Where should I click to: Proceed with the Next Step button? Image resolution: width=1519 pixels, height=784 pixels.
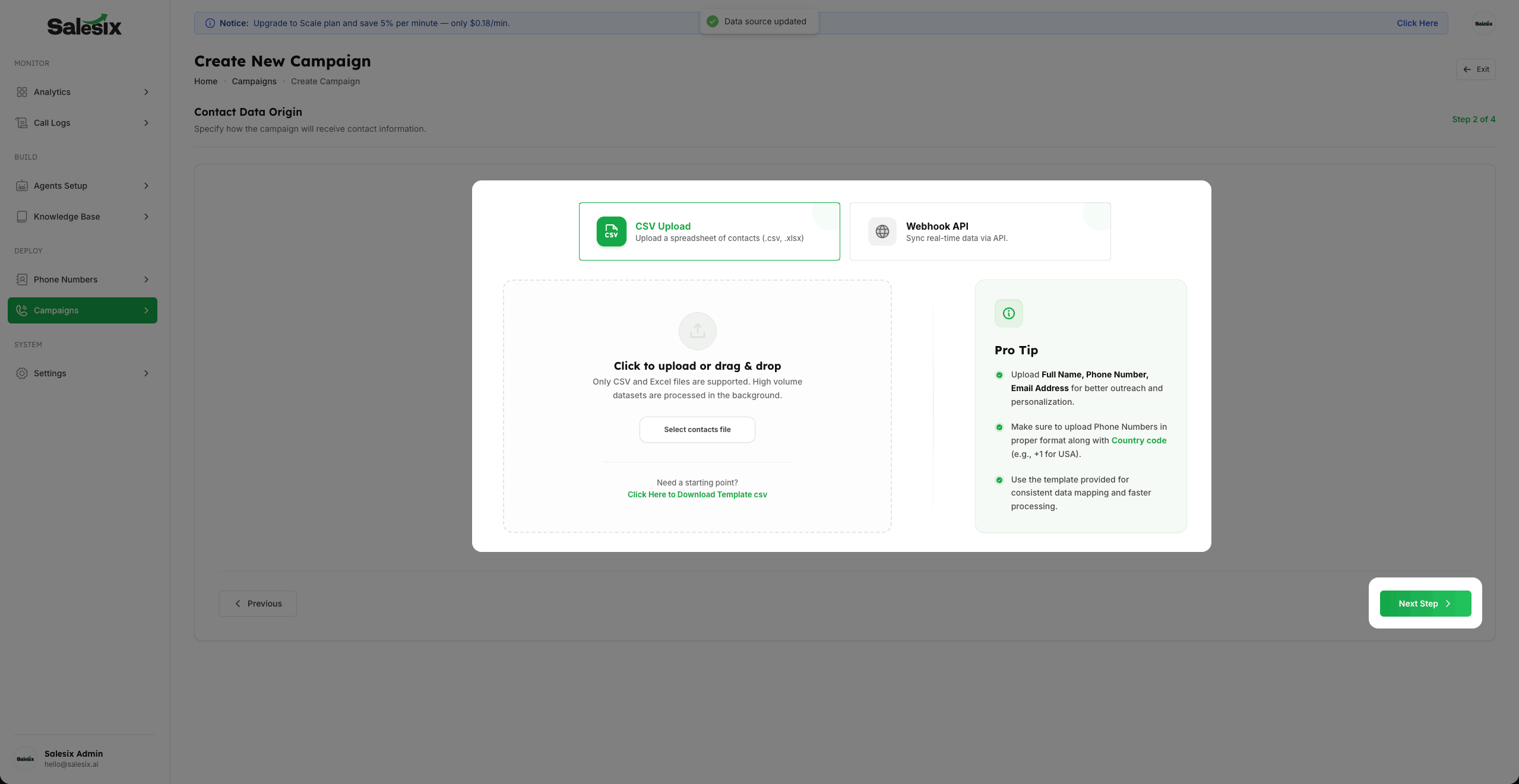tap(1425, 604)
